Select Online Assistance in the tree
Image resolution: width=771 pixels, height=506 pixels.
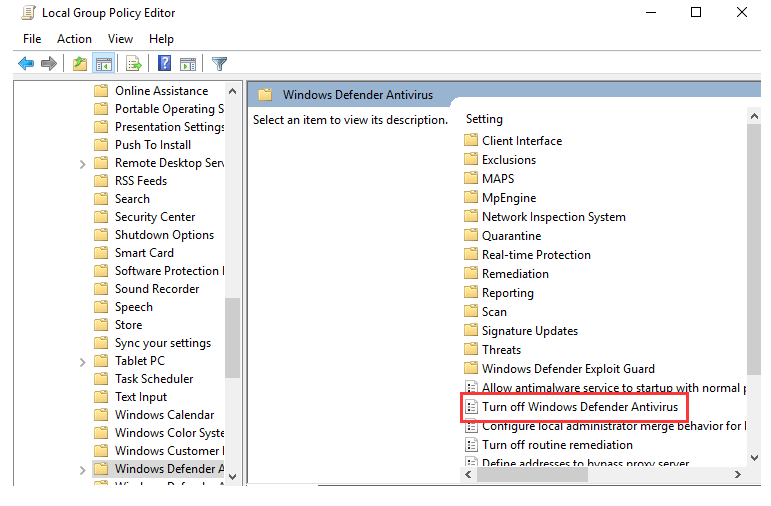coord(161,91)
